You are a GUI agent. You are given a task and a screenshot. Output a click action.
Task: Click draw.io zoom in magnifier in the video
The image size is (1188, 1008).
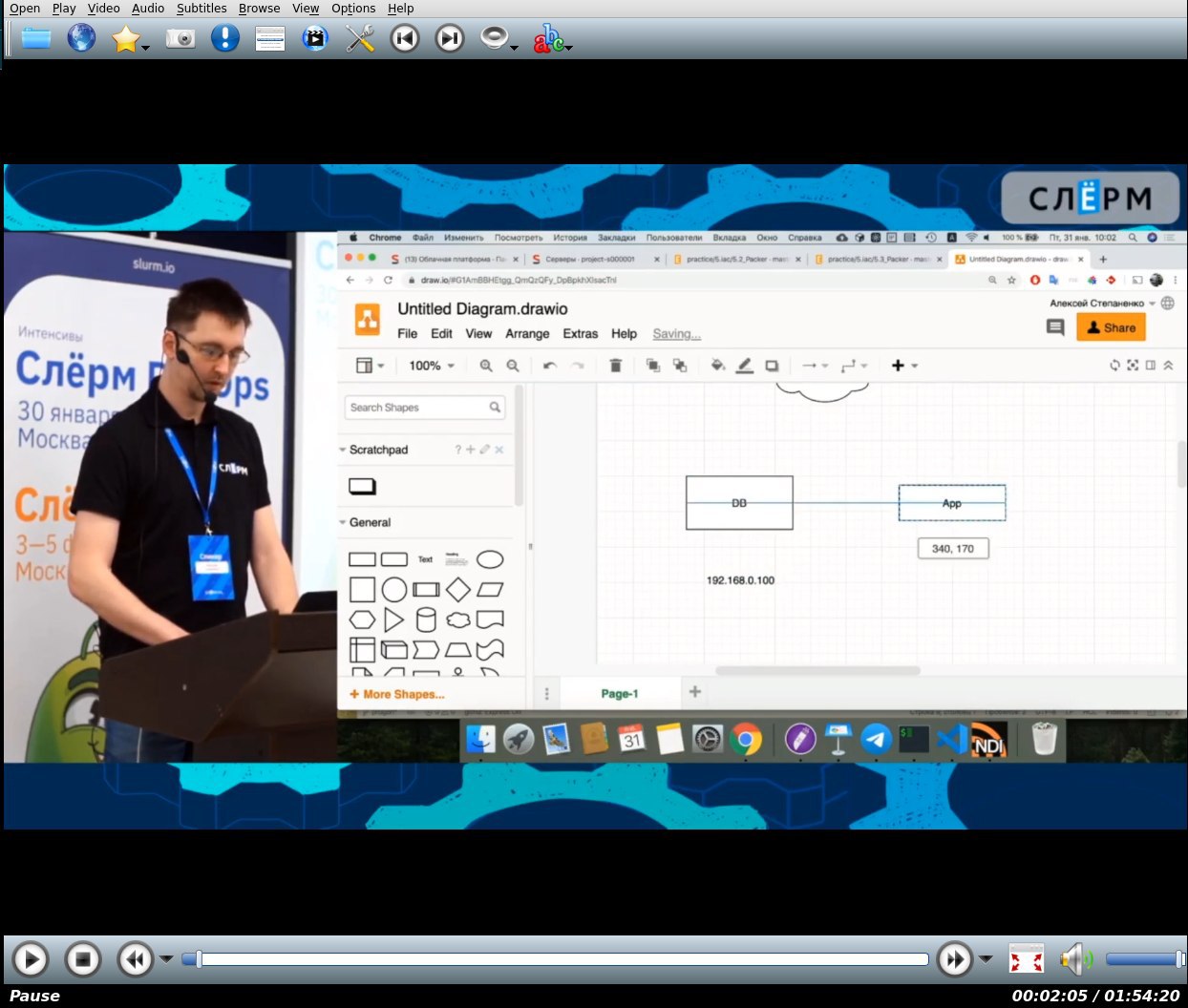pyautogui.click(x=486, y=366)
